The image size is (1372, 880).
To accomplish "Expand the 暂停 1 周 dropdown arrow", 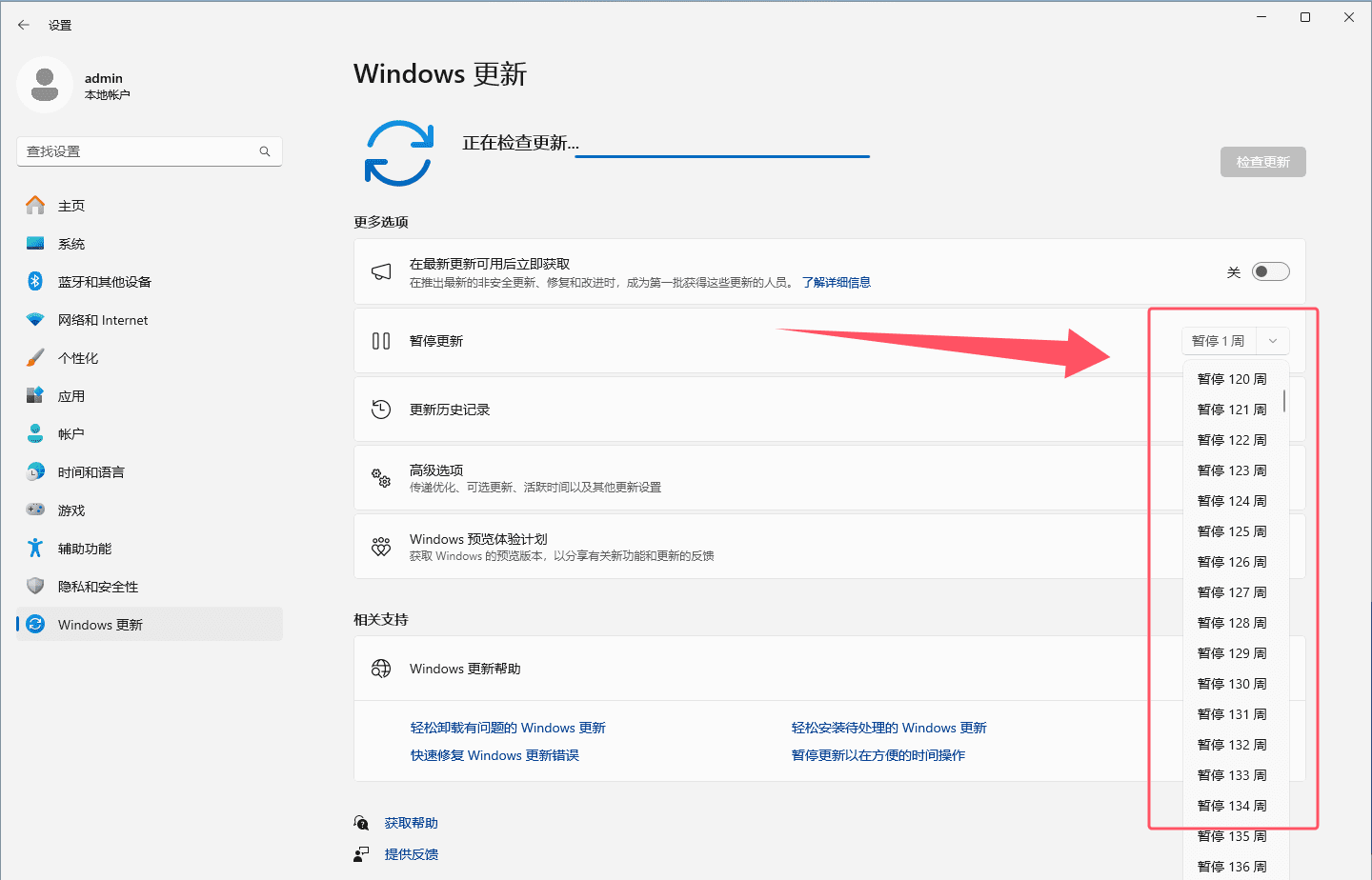I will pos(1273,341).
